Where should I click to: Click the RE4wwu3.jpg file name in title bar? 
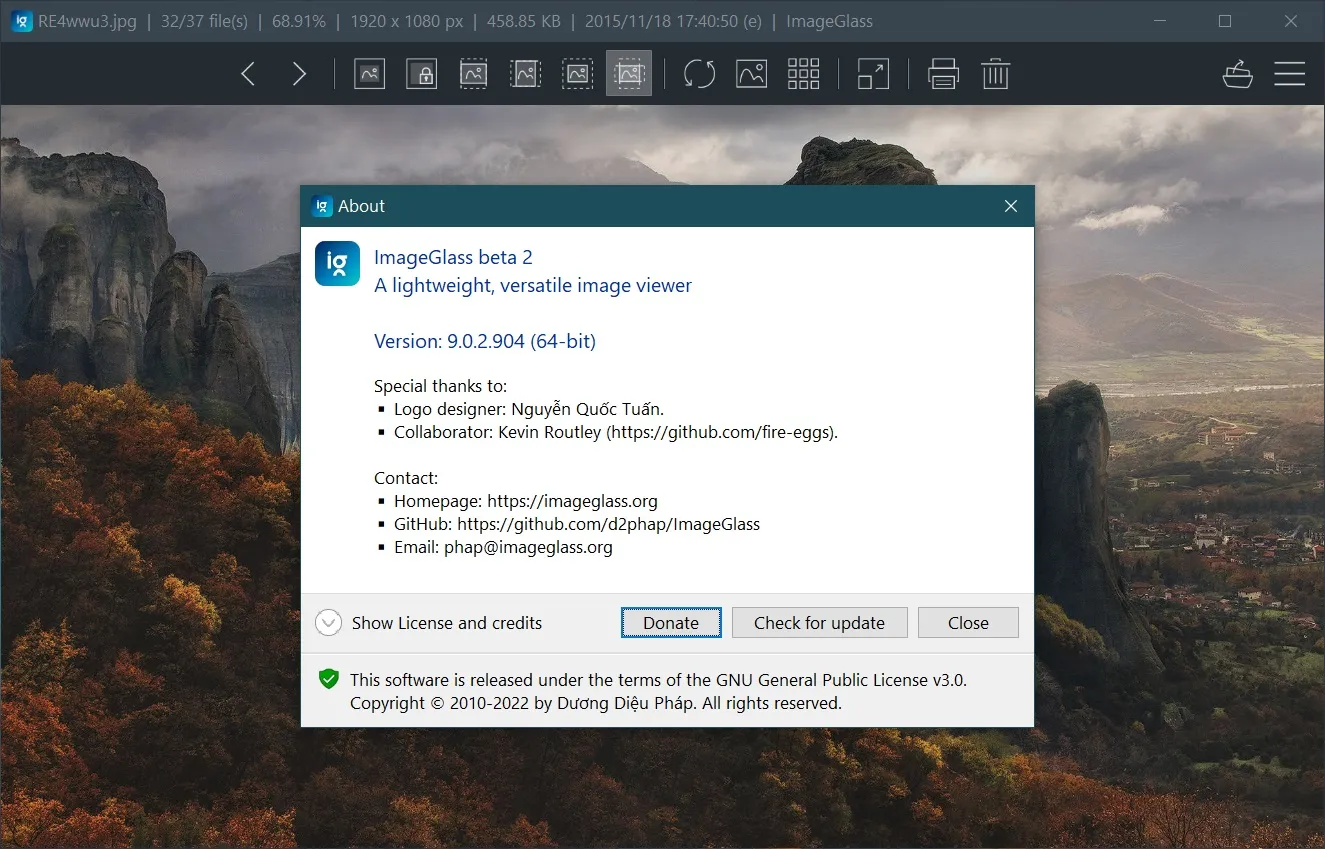(87, 21)
